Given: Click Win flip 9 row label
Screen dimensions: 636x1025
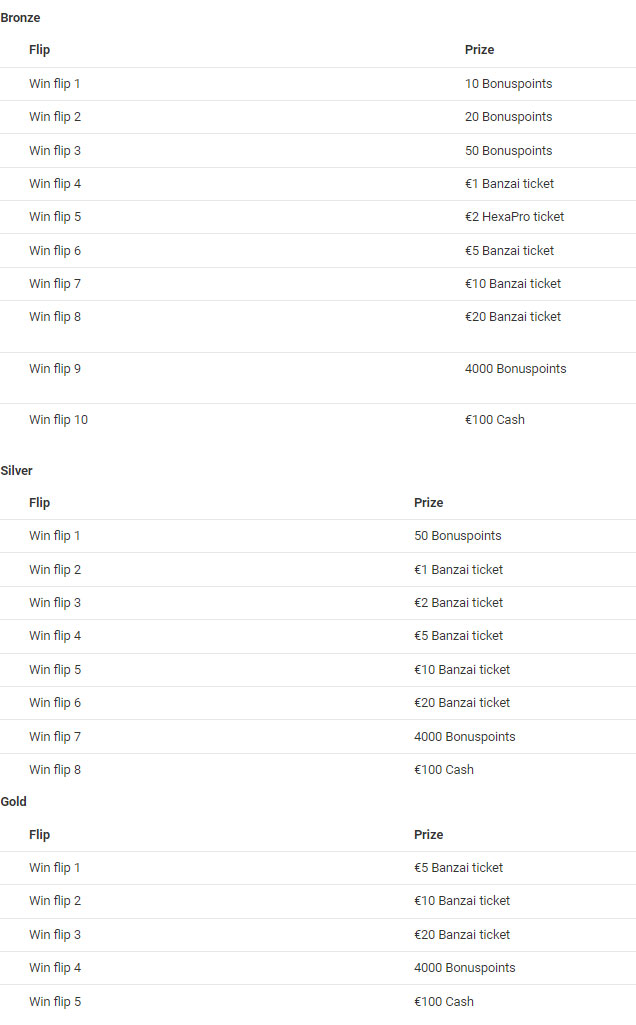Looking at the screenshot, I should (x=55, y=369).
